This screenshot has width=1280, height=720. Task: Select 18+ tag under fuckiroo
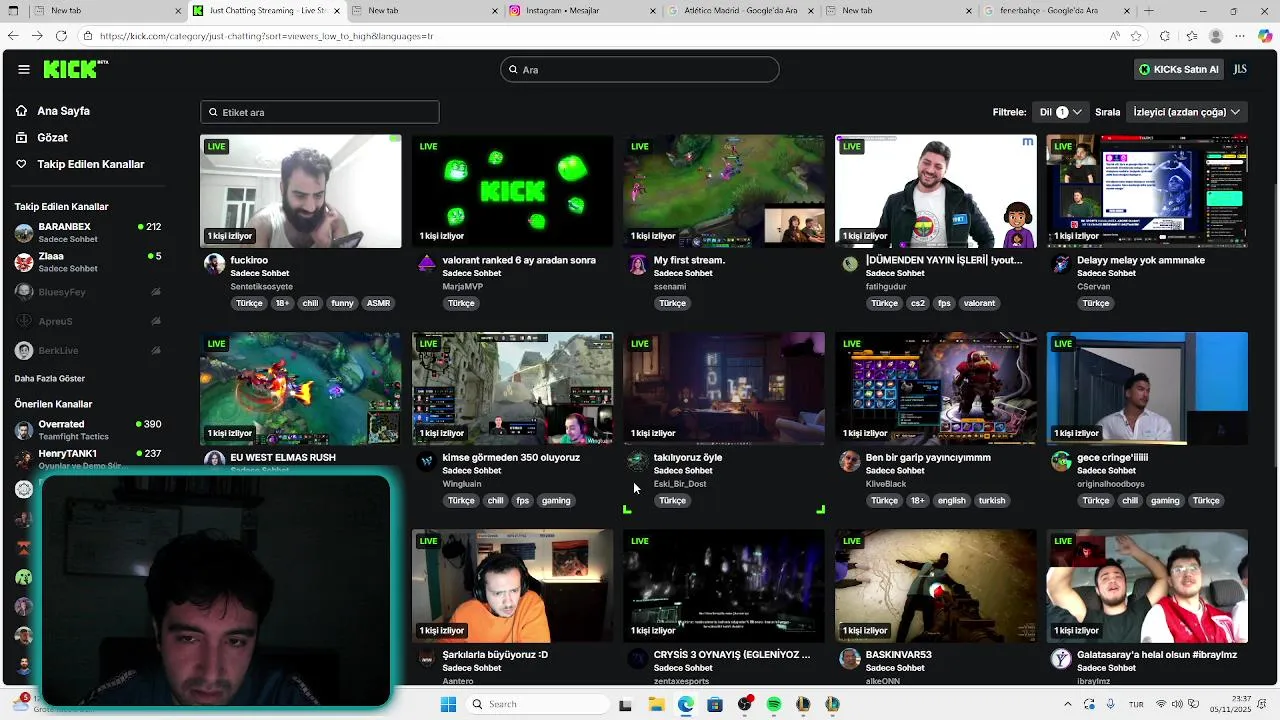[x=282, y=303]
